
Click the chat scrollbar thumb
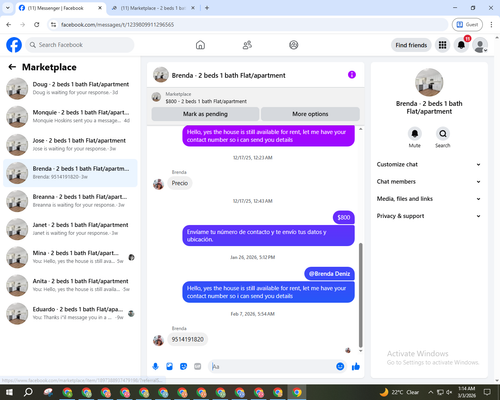pos(360,295)
